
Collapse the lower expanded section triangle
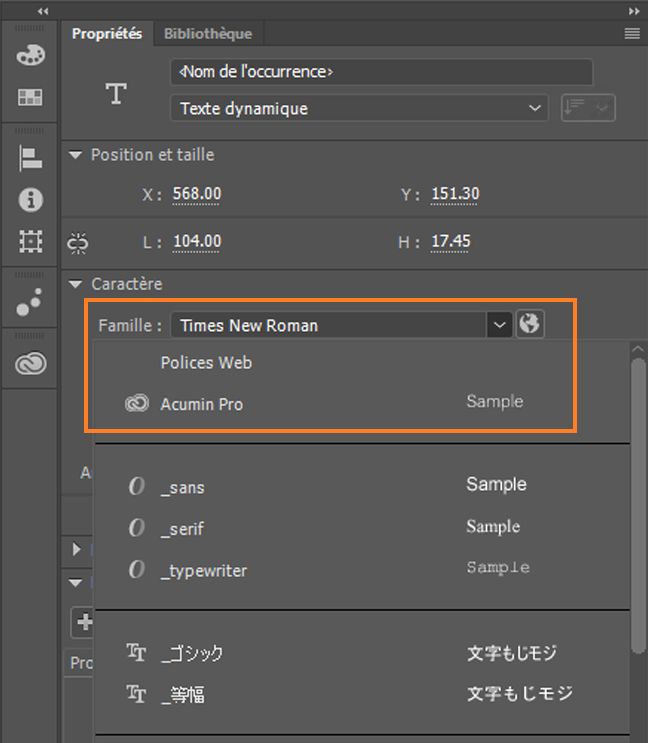point(75,583)
